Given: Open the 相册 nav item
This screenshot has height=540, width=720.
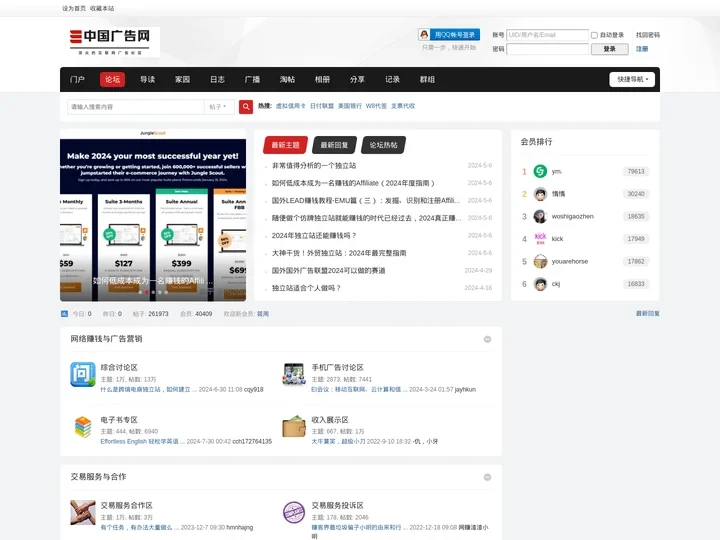Looking at the screenshot, I should tap(322, 79).
